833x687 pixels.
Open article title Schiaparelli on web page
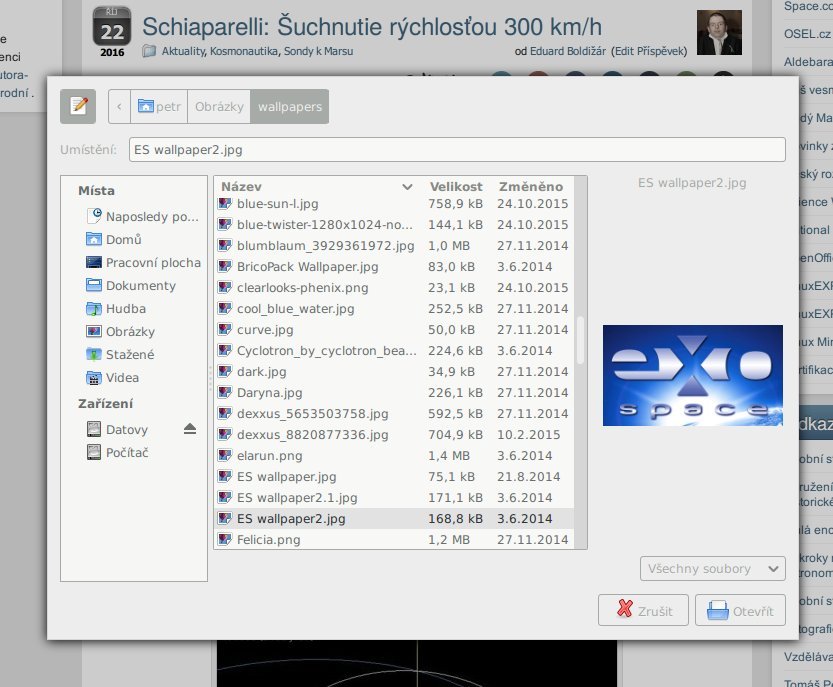[372, 27]
